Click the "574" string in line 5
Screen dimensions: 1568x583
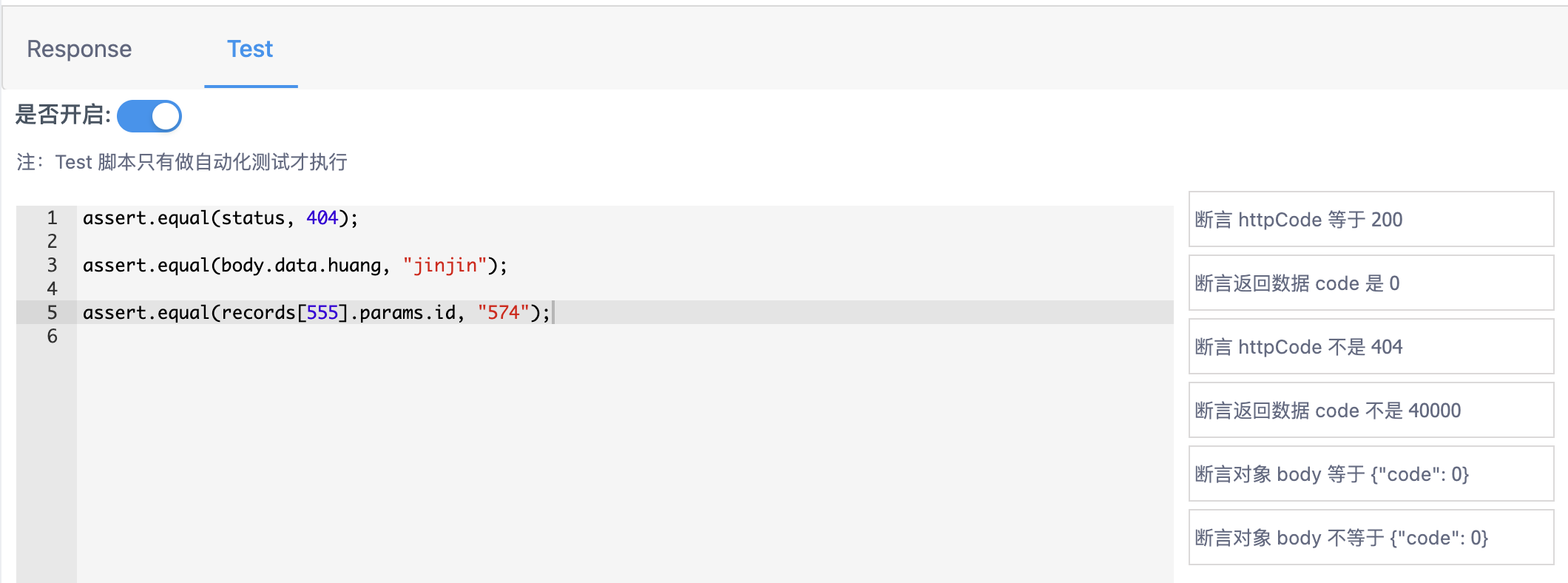pyautogui.click(x=504, y=313)
